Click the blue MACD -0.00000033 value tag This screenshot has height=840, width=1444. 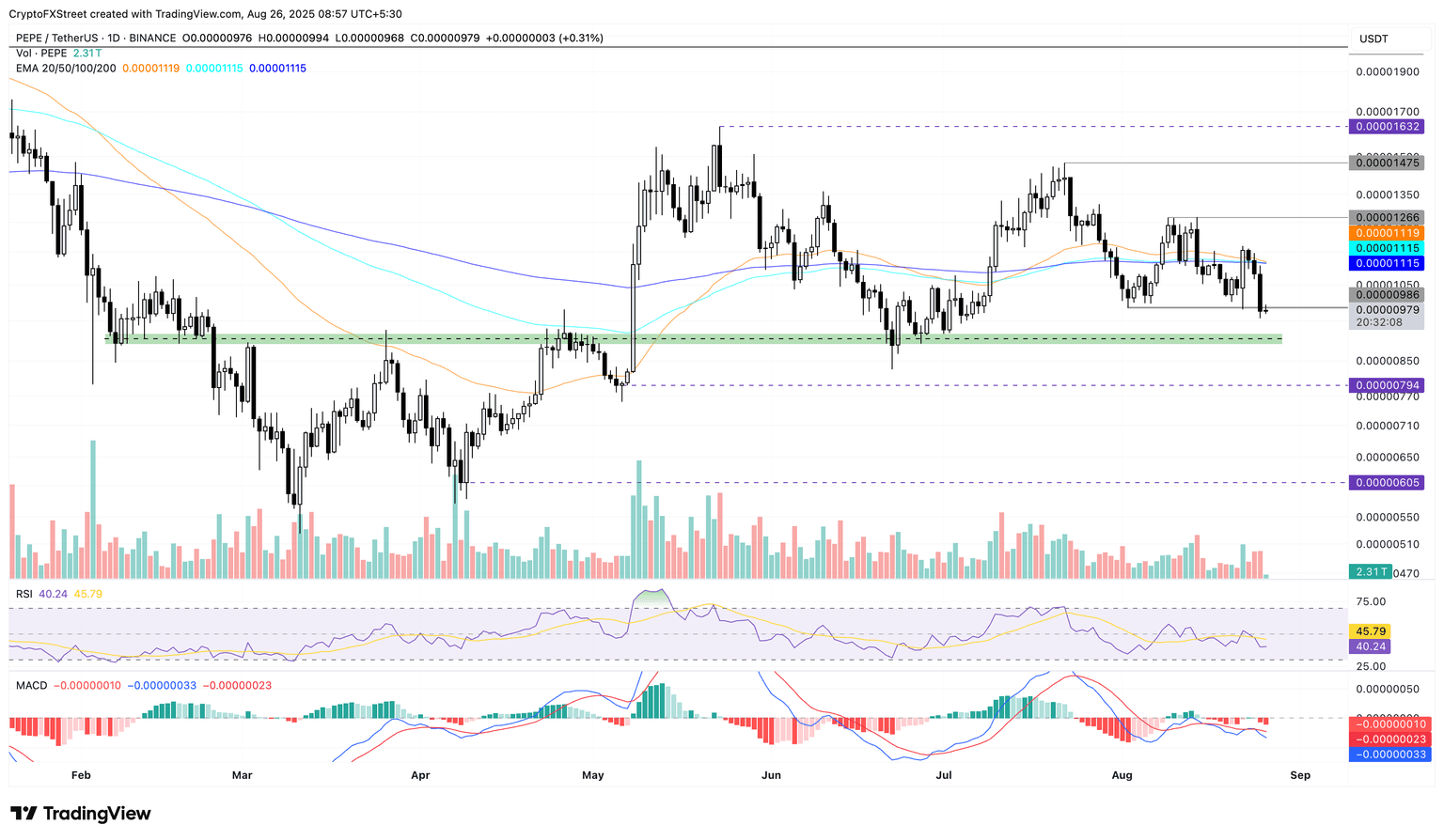pyautogui.click(x=1389, y=754)
